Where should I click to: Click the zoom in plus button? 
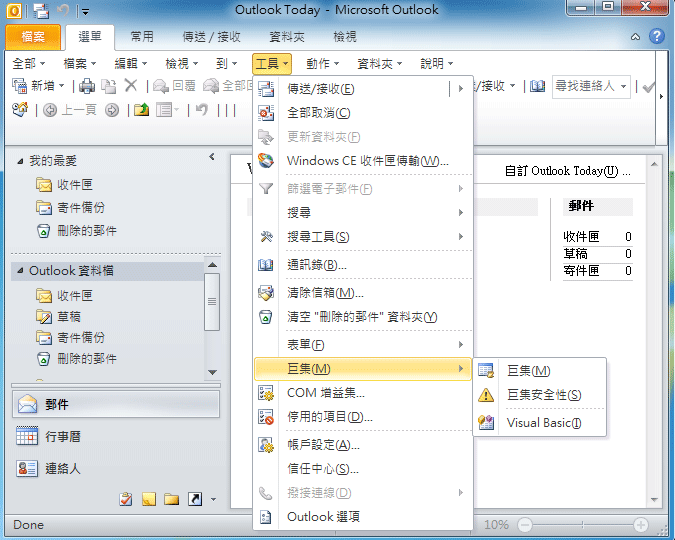(x=641, y=525)
